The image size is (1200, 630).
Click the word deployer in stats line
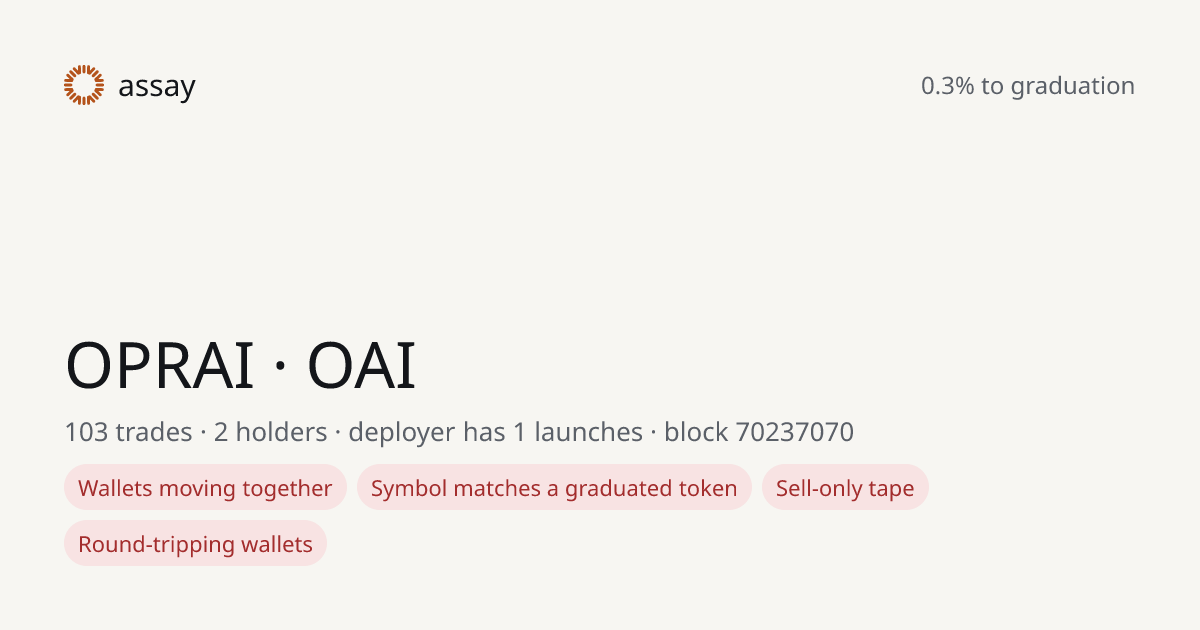click(x=401, y=433)
